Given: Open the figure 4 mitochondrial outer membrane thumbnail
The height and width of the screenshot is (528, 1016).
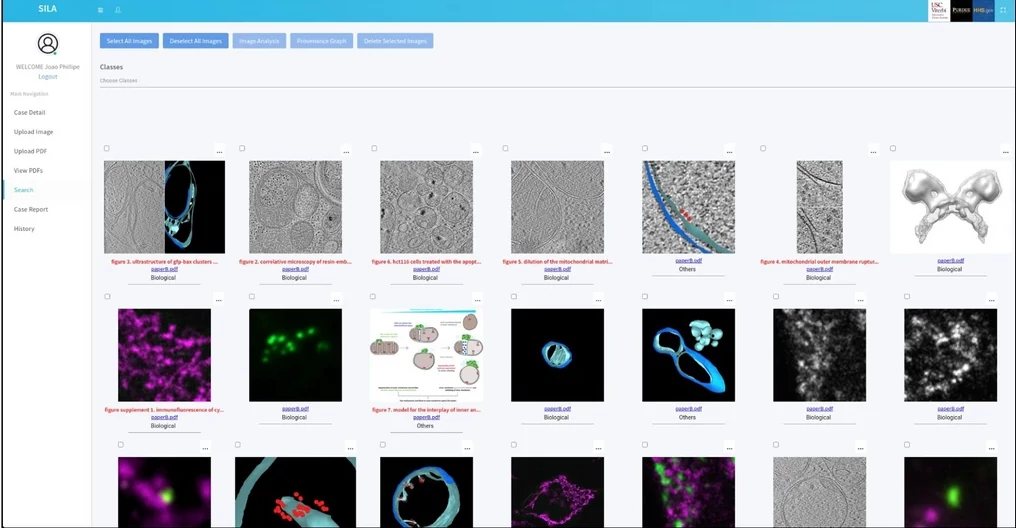Looking at the screenshot, I should click(820, 207).
